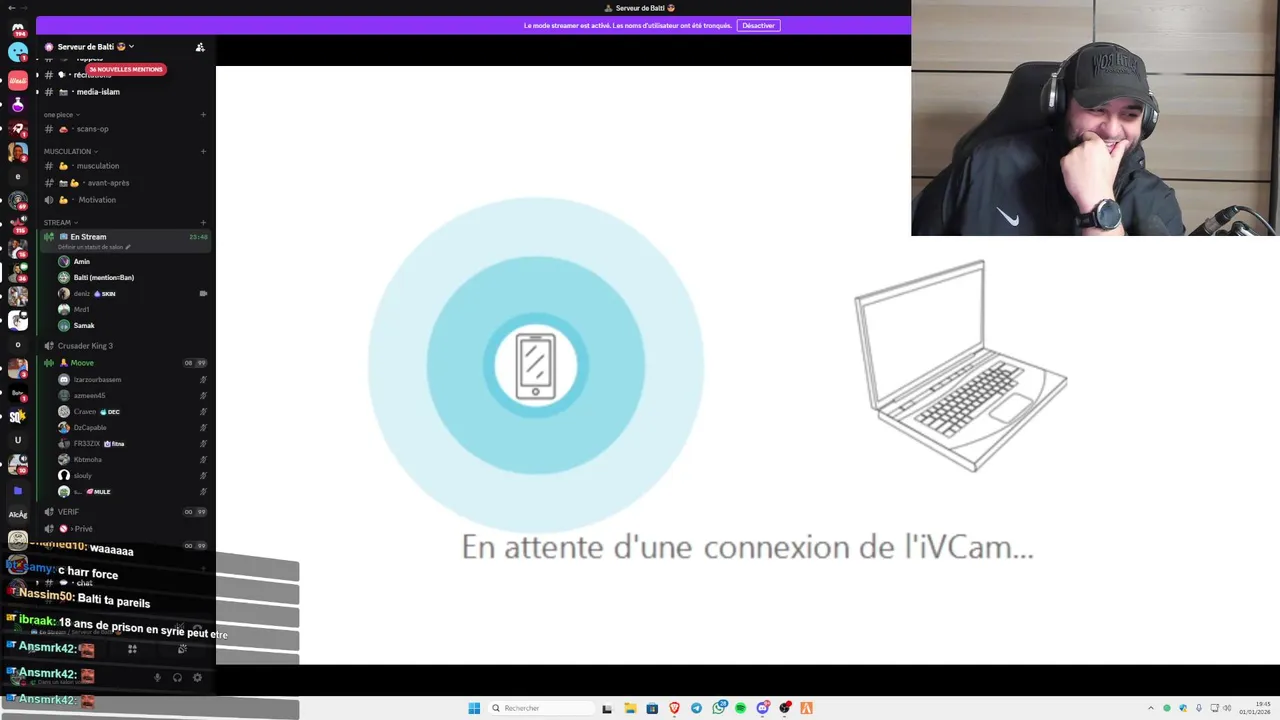The image size is (1280, 720).
Task: Click muted mic icon beside DzCapable
Action: (203, 428)
